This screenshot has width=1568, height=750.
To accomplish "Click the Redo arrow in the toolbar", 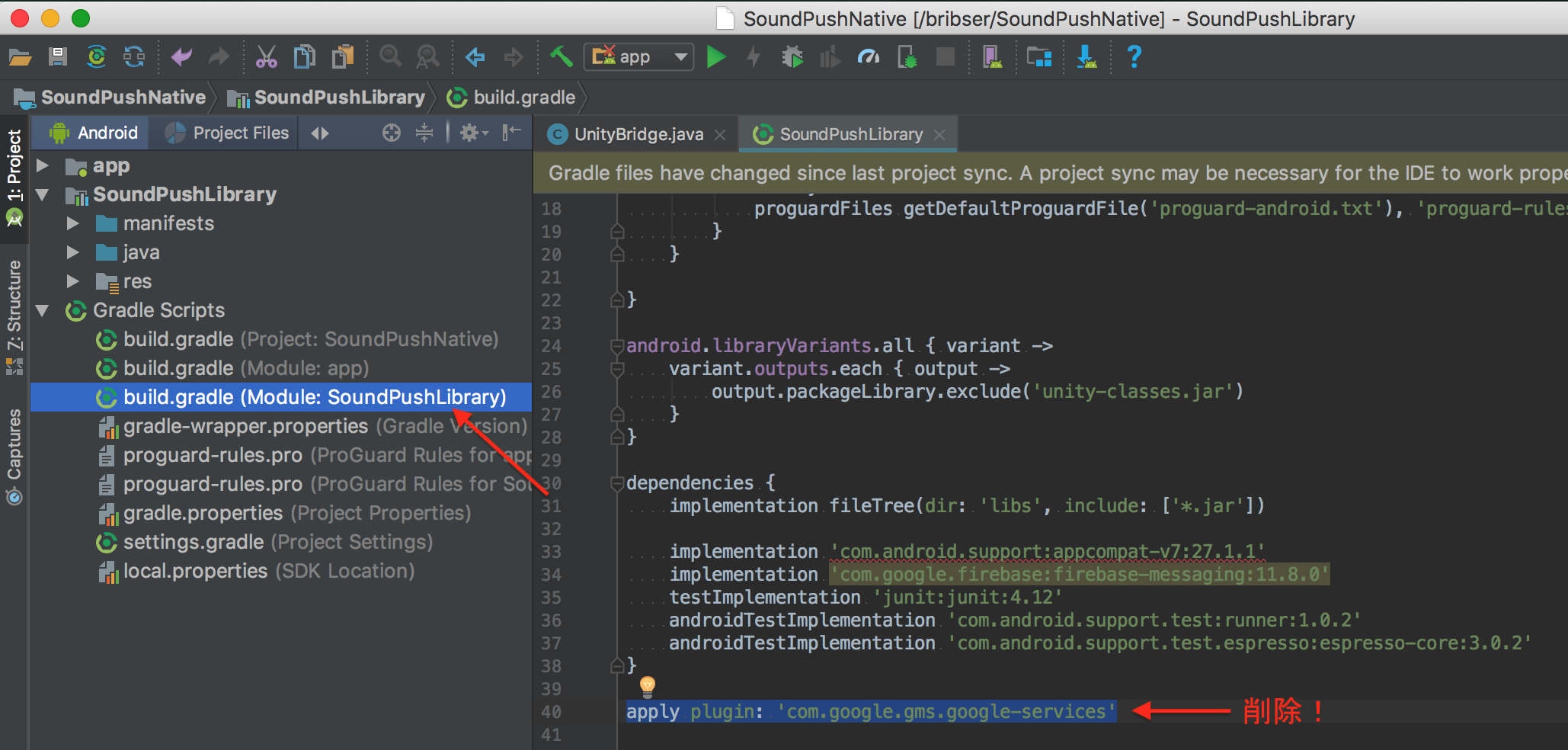I will pos(219,57).
